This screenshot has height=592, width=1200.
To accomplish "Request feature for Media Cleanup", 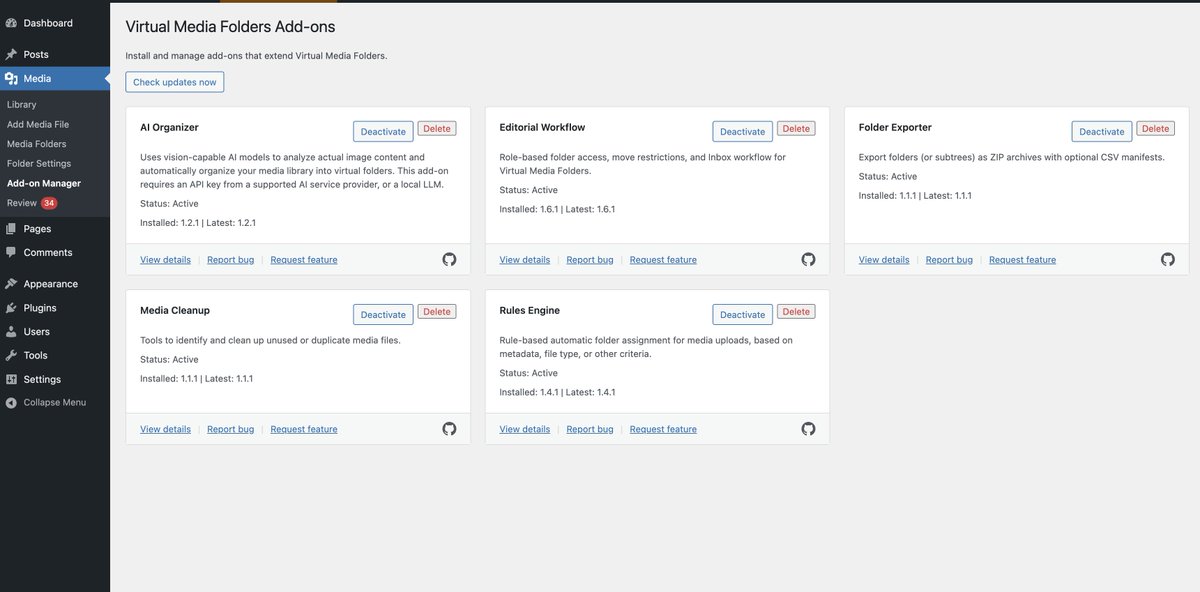I will click(304, 430).
